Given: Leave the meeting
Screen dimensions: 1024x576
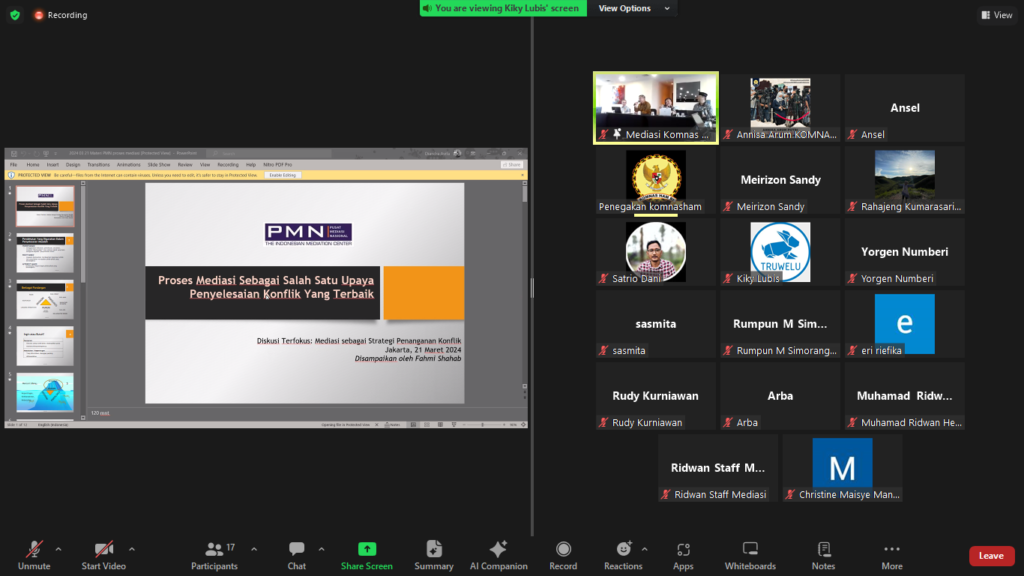Looking at the screenshot, I should 991,556.
